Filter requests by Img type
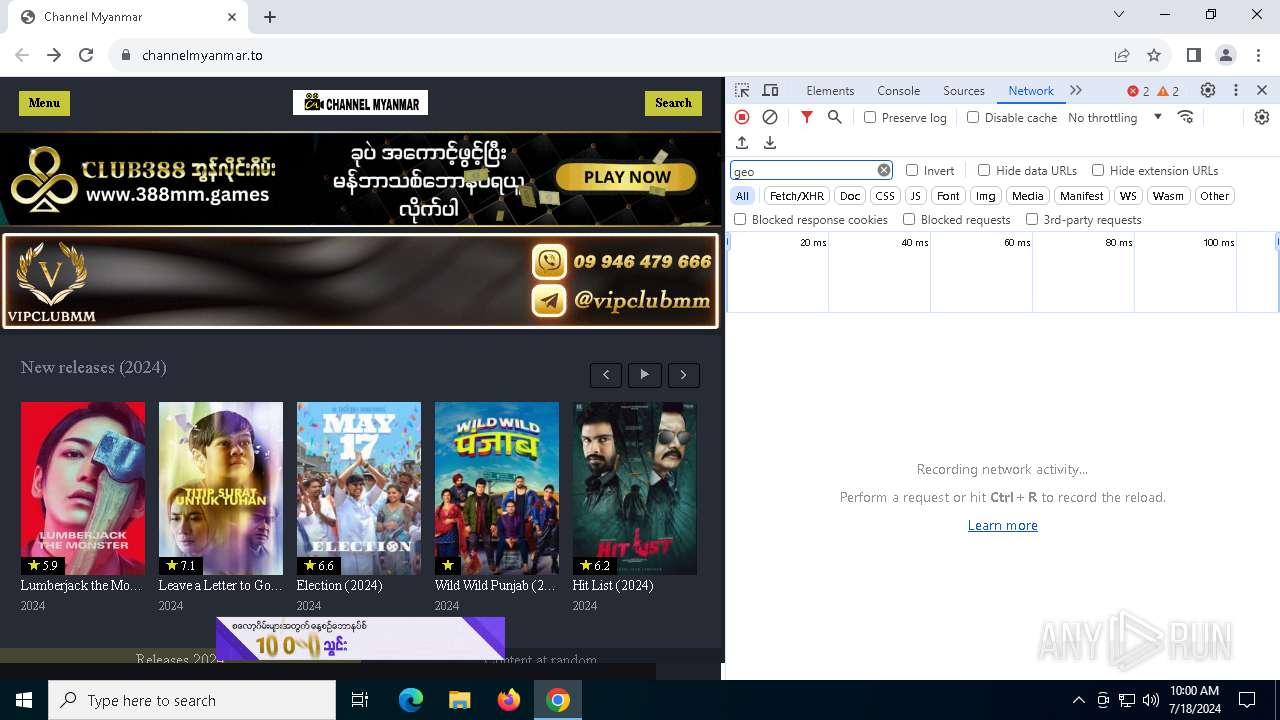The height and width of the screenshot is (720, 1280). [986, 196]
